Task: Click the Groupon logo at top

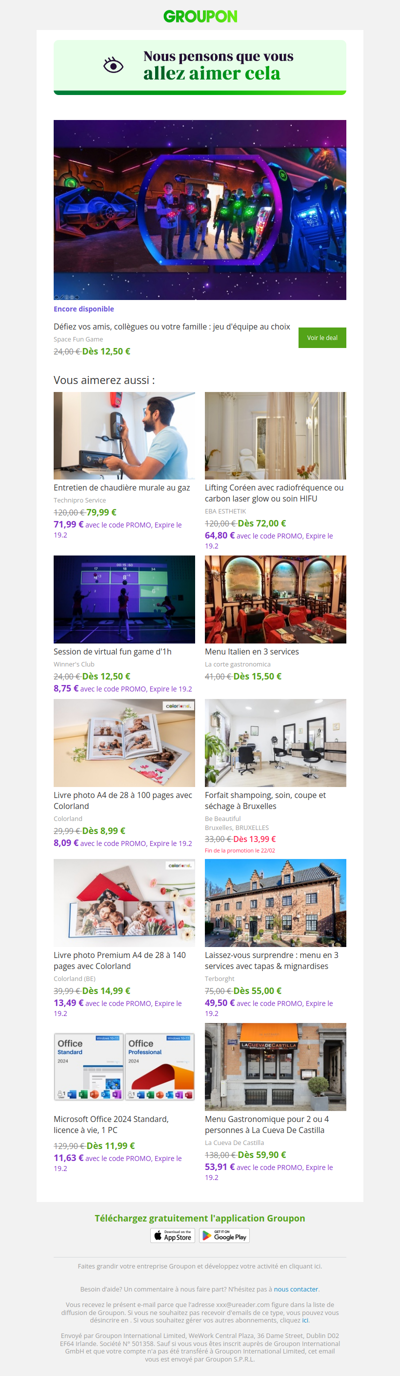Action: coord(200,16)
